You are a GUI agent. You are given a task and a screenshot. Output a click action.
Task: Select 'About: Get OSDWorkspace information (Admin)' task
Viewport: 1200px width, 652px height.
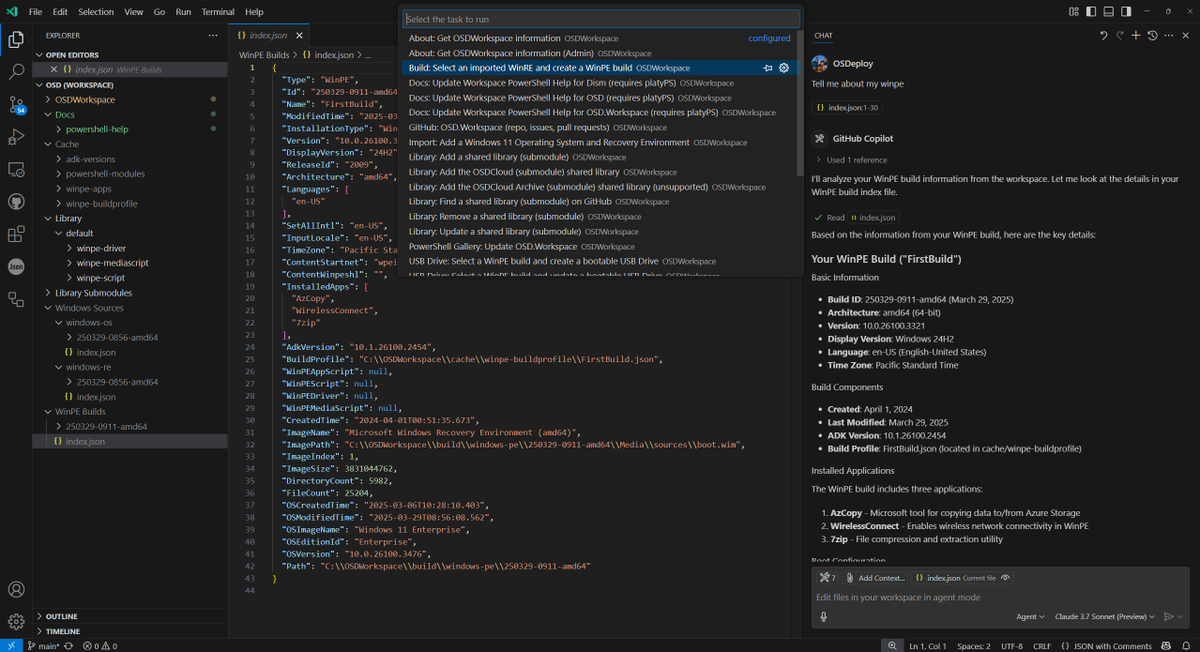(600, 53)
